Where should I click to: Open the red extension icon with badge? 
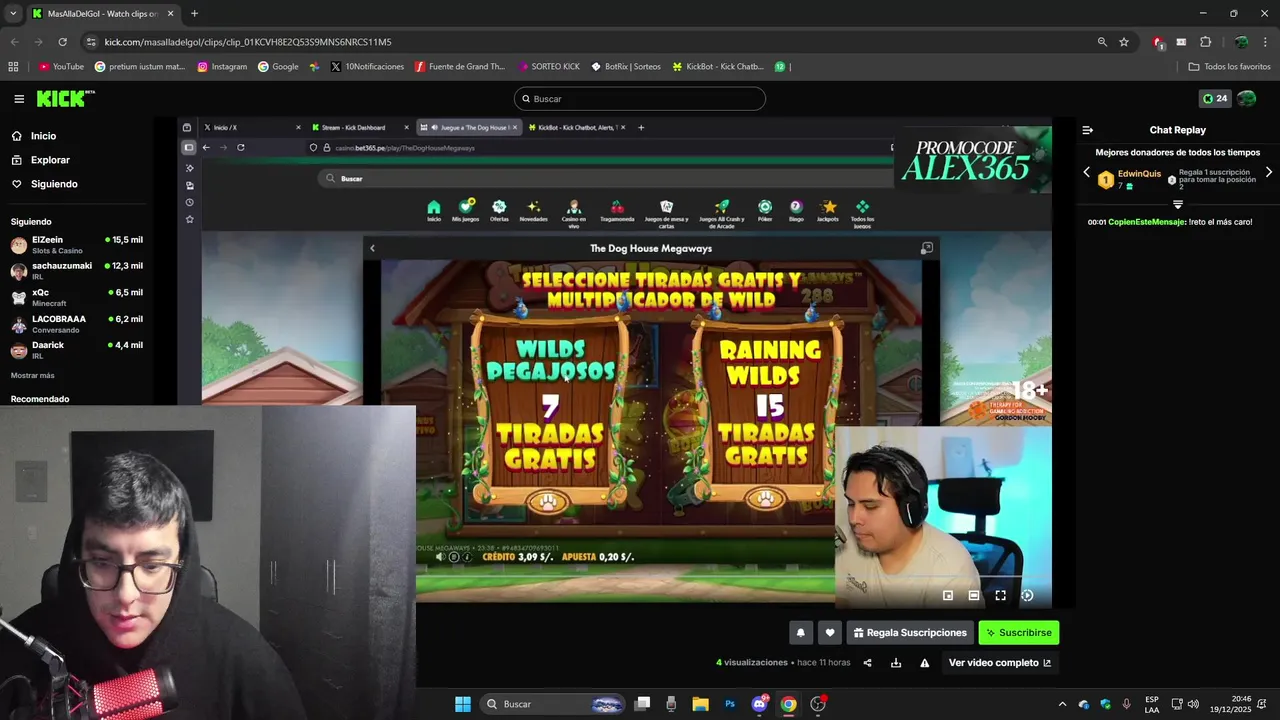click(x=1157, y=42)
